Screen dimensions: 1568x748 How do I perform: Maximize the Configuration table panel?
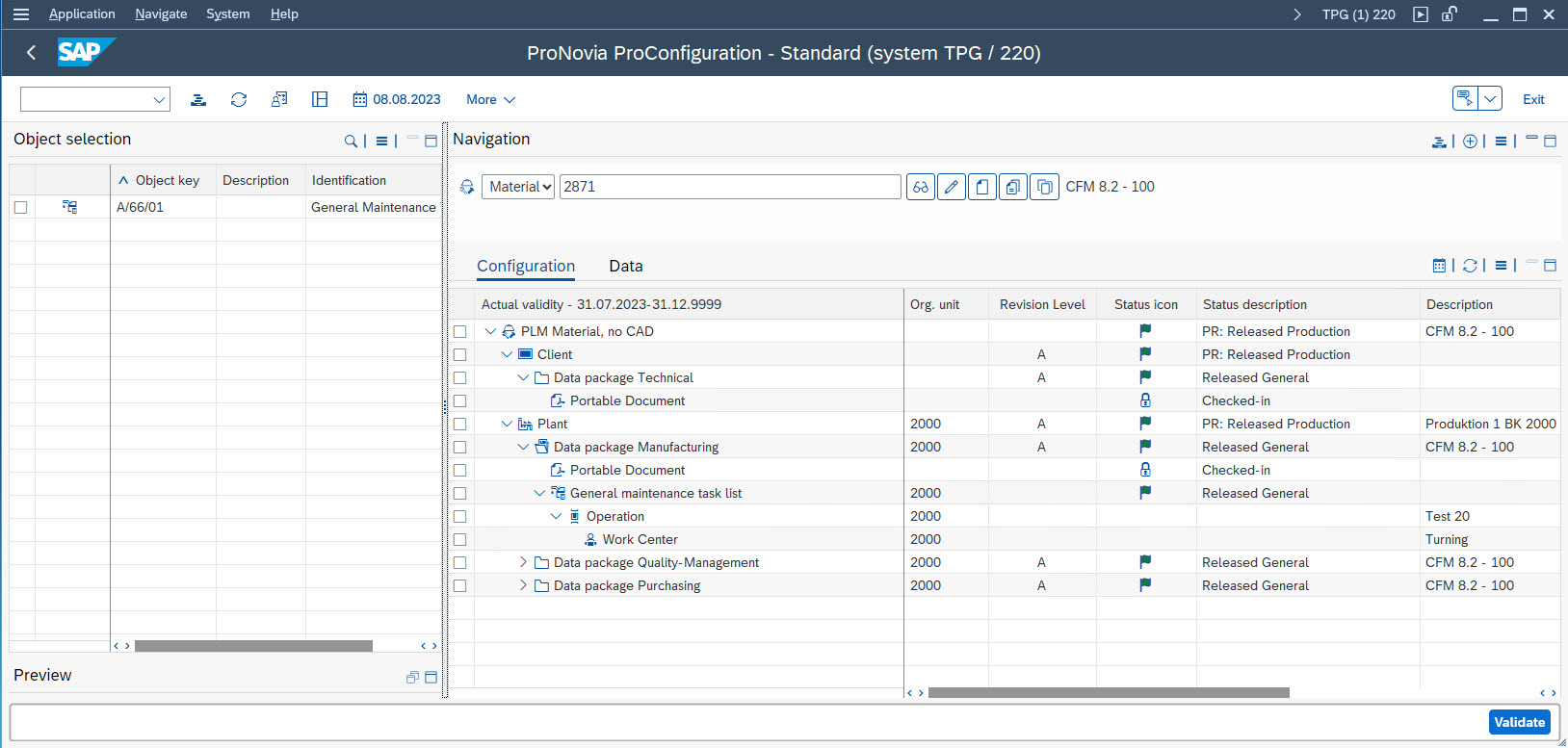[x=1550, y=265]
